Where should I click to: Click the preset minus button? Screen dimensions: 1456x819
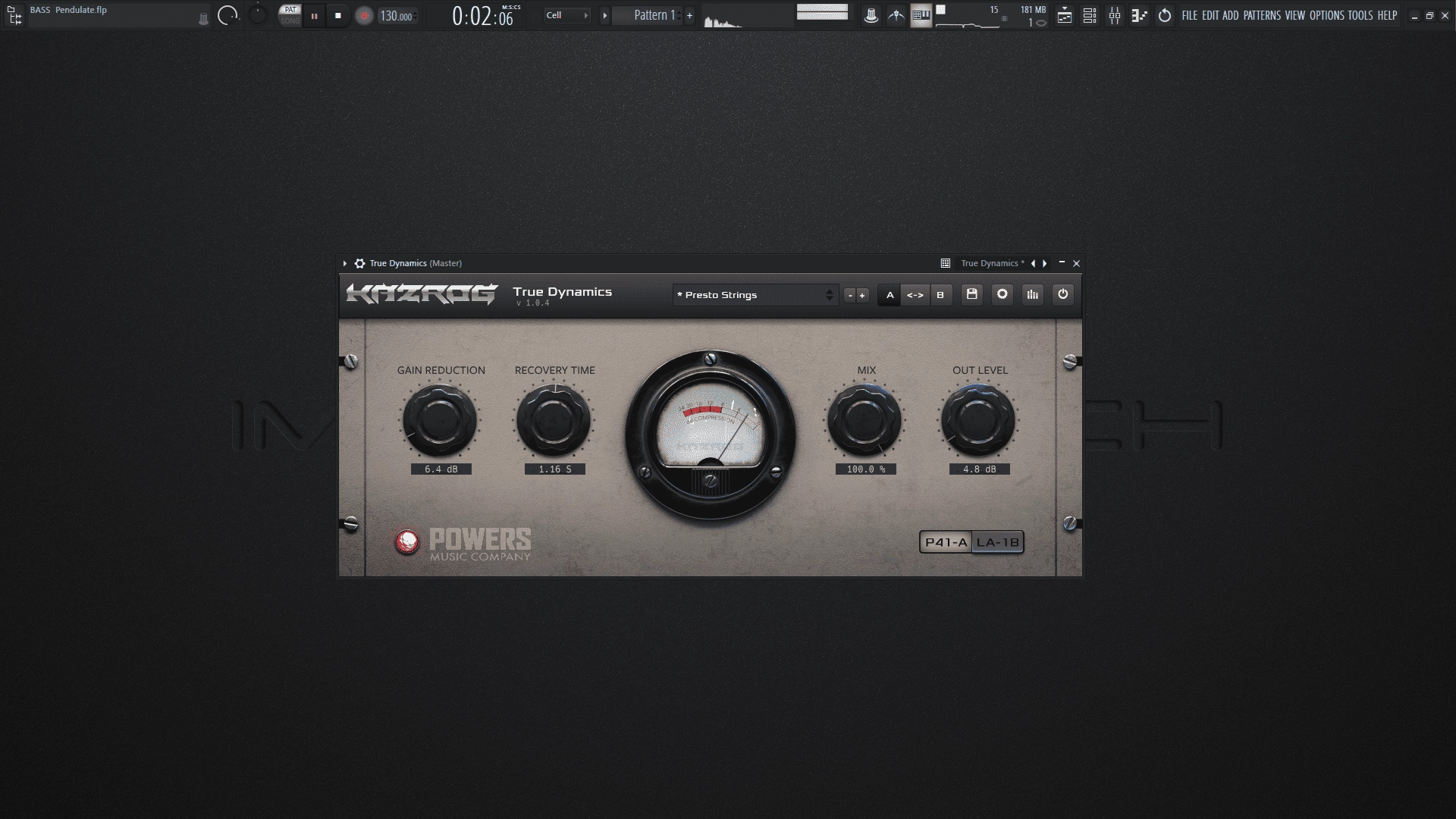click(x=851, y=296)
